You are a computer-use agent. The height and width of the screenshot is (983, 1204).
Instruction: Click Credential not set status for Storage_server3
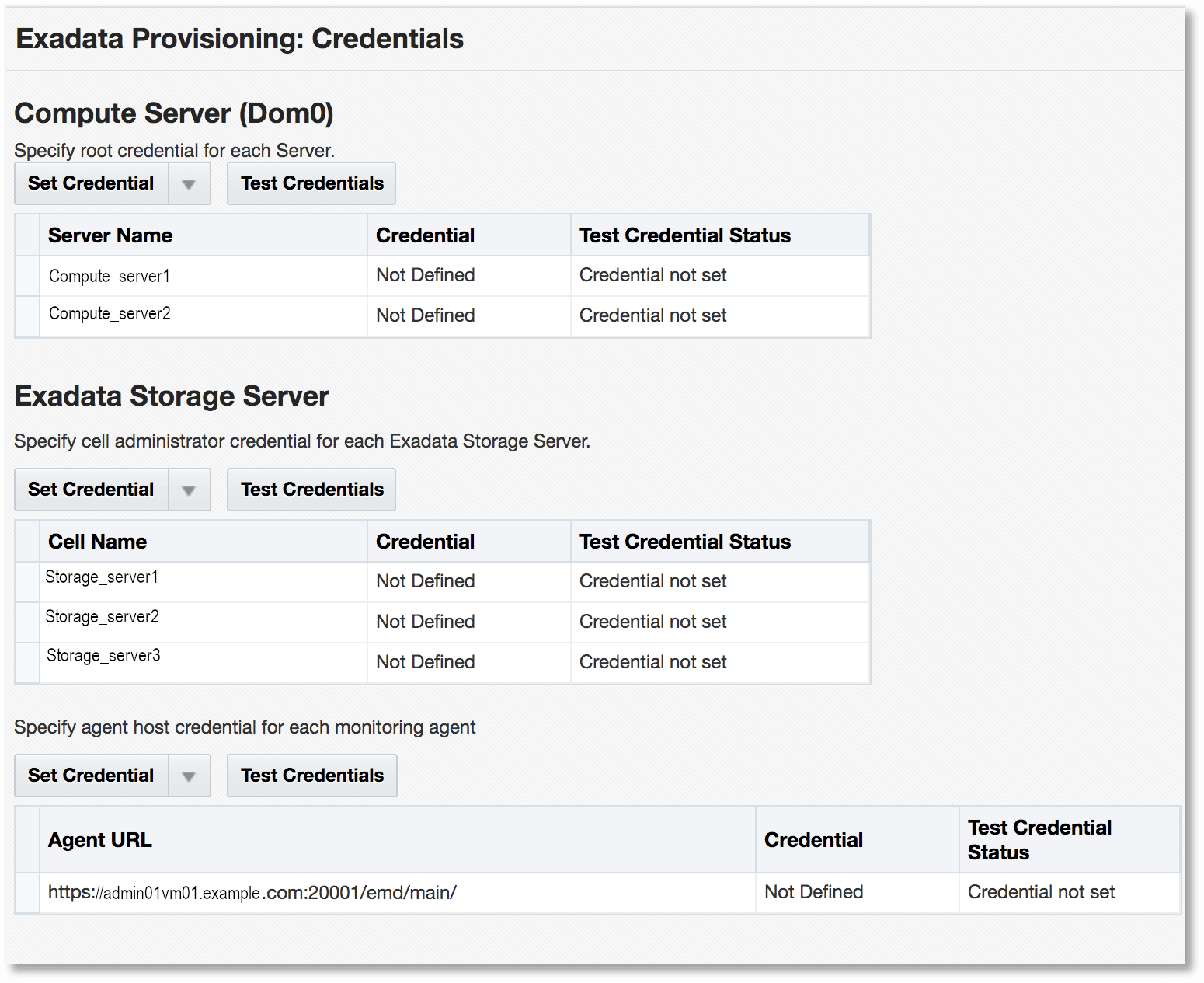click(x=652, y=662)
